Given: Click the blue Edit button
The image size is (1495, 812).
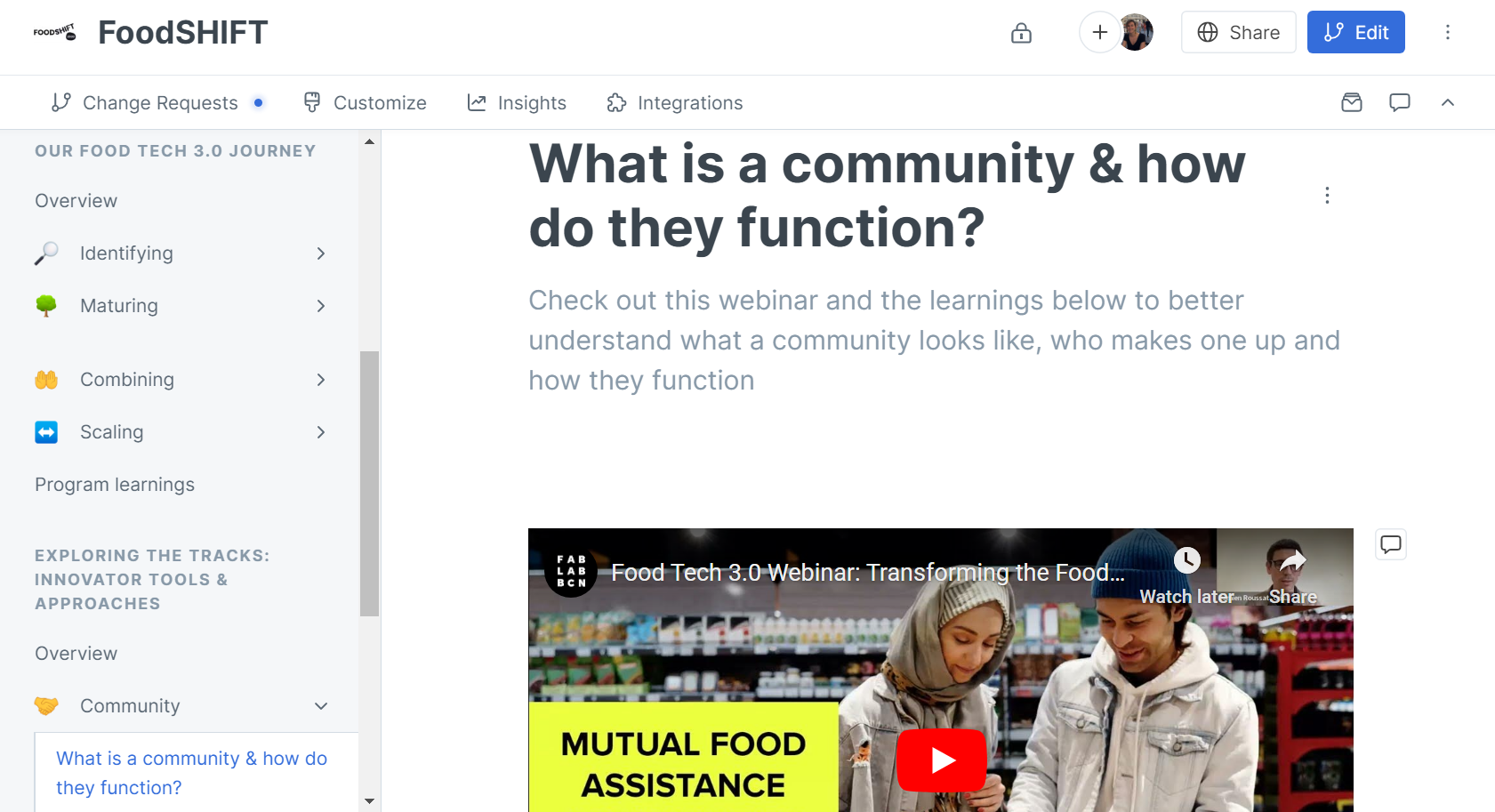Looking at the screenshot, I should tap(1355, 32).
